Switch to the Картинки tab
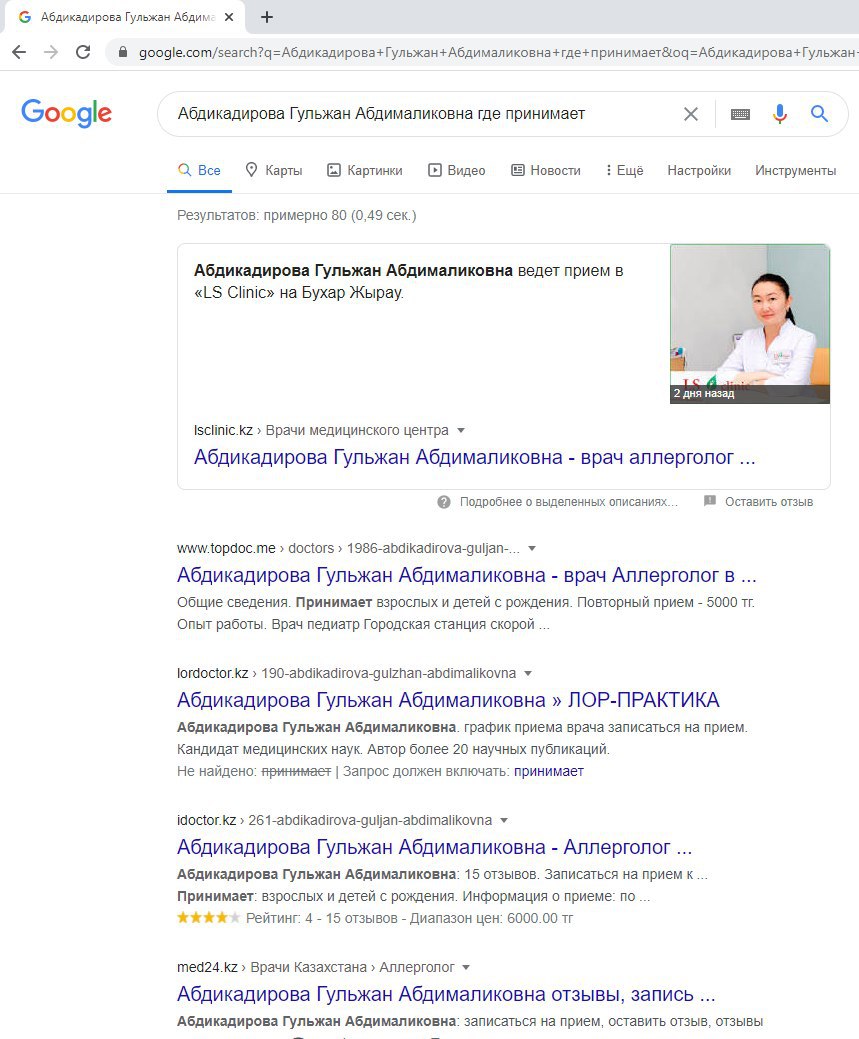The width and height of the screenshot is (859, 1039). 365,170
